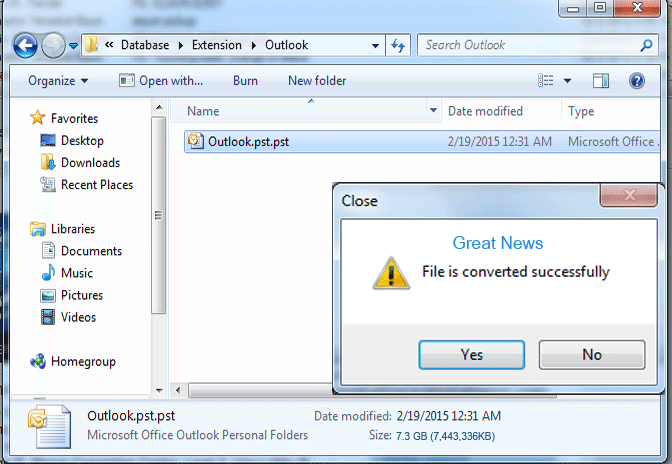The image size is (672, 464).
Task: Click New folder in the toolbar
Action: [x=317, y=81]
